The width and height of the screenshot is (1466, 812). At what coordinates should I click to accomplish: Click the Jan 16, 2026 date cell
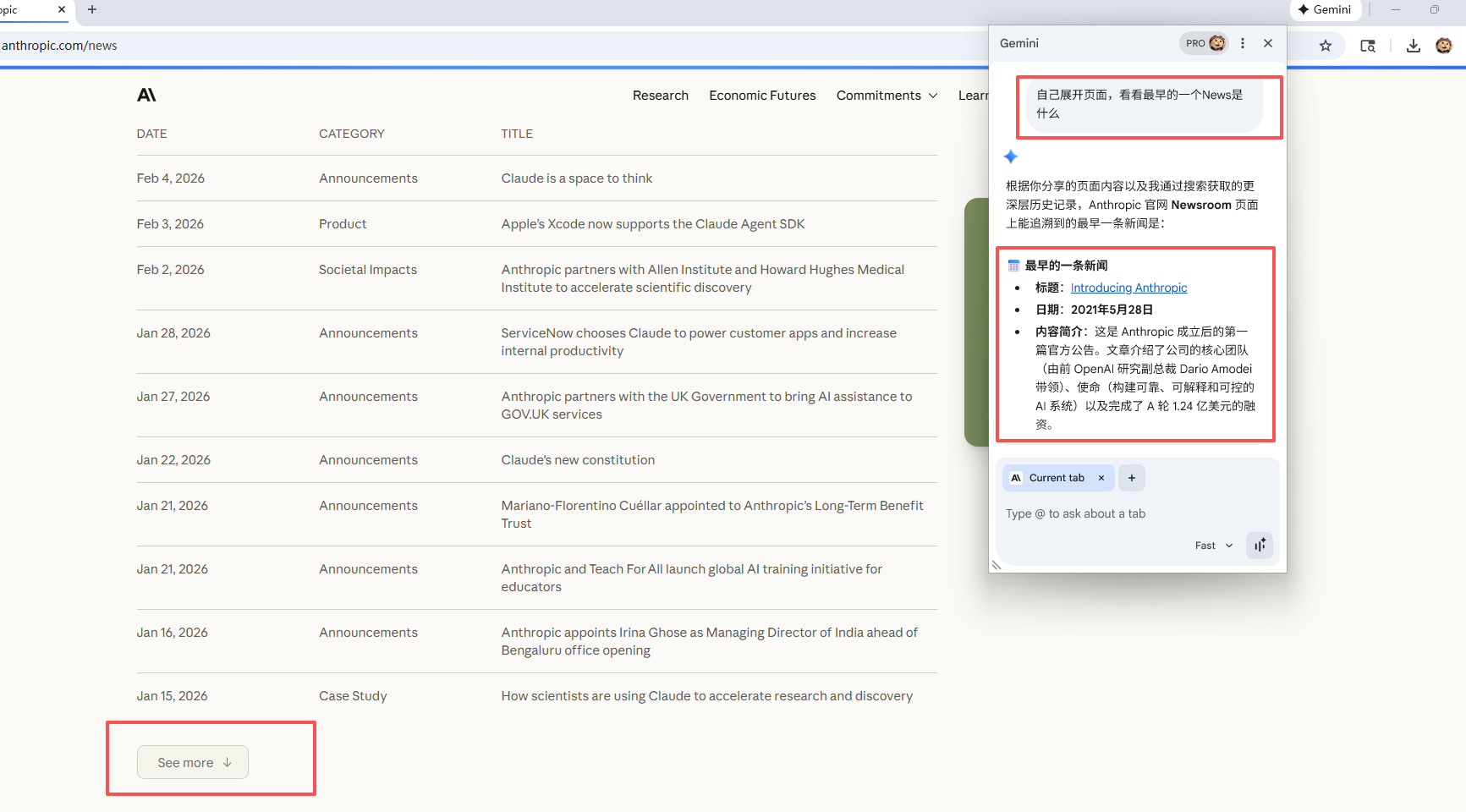[173, 633]
